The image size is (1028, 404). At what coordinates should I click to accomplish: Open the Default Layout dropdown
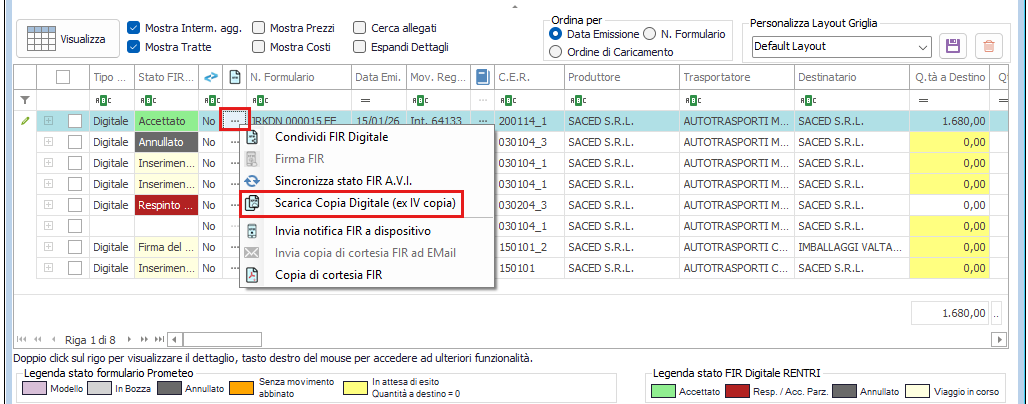pos(923,46)
